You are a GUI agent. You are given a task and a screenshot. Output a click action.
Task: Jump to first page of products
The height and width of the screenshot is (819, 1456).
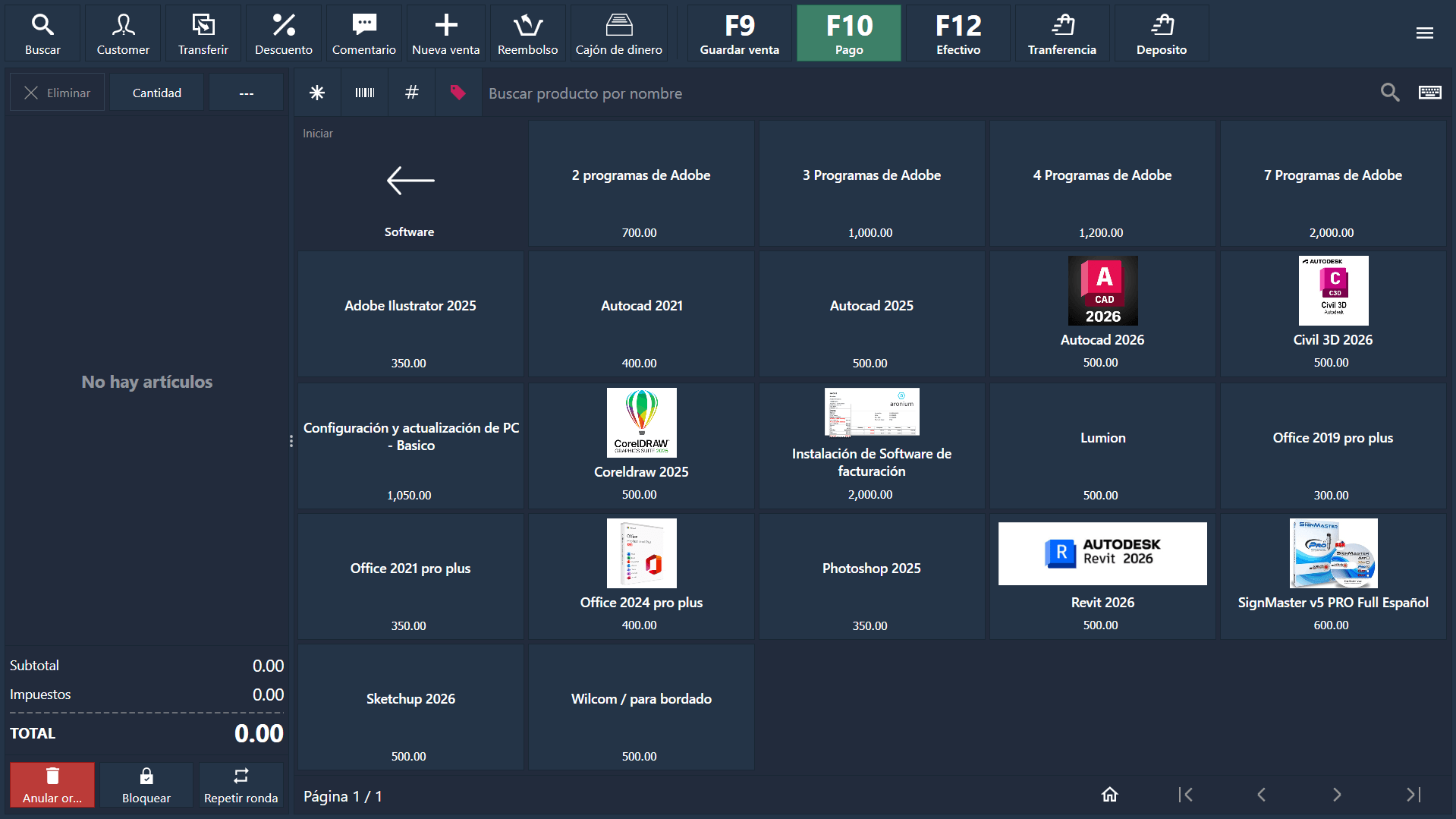[x=1185, y=795]
